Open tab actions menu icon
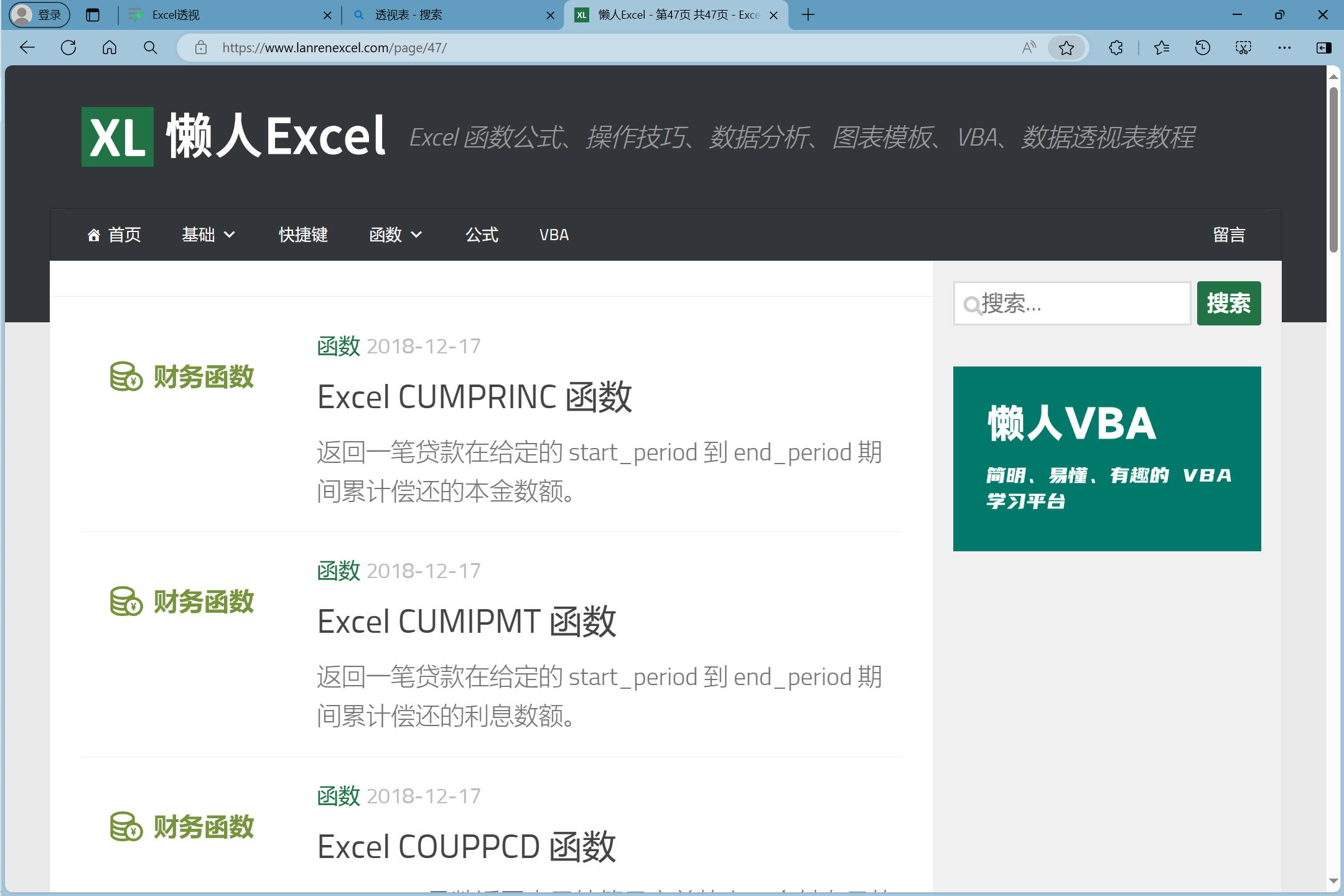The height and width of the screenshot is (896, 1344). pos(93,15)
